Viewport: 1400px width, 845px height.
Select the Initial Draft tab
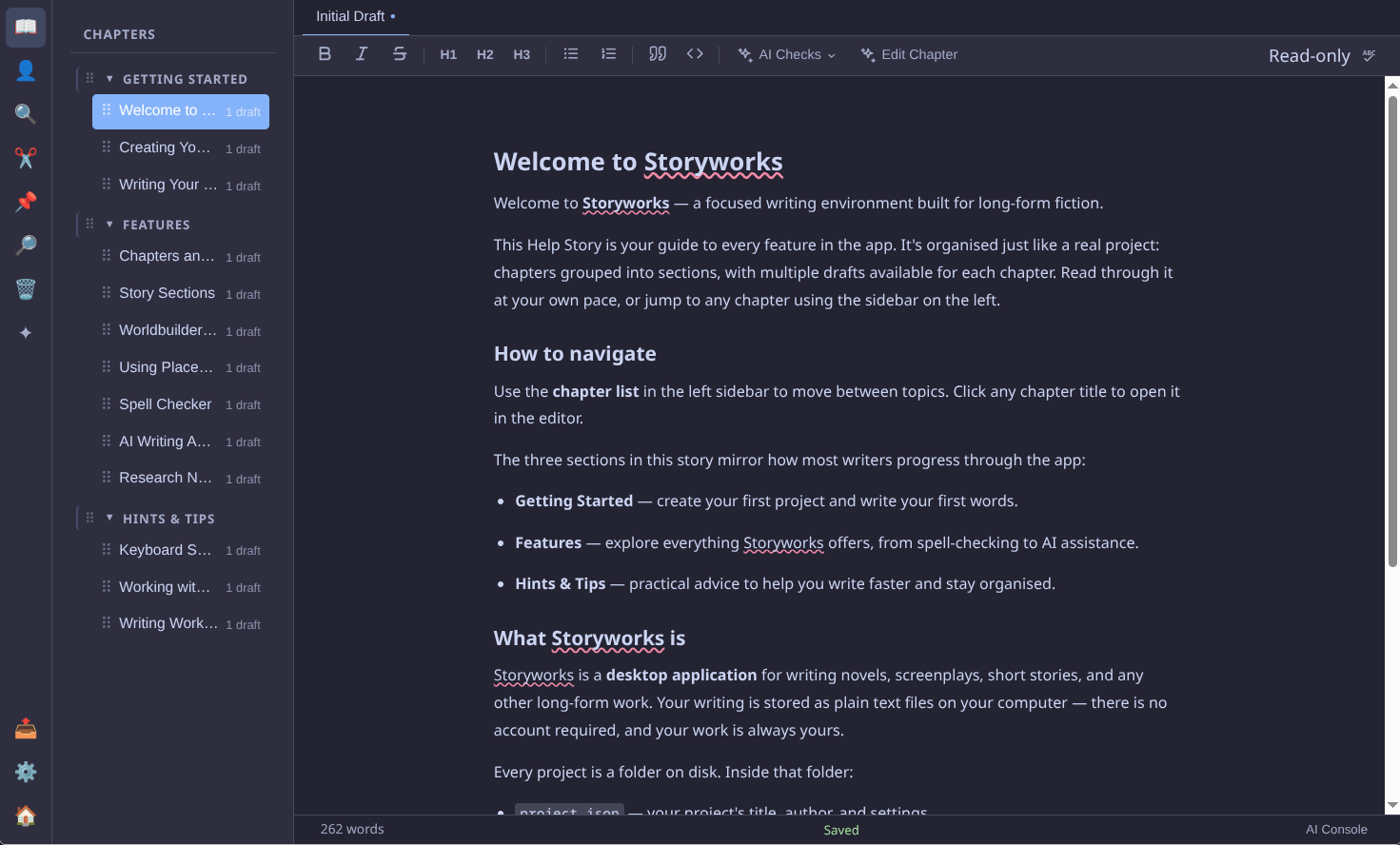point(356,16)
